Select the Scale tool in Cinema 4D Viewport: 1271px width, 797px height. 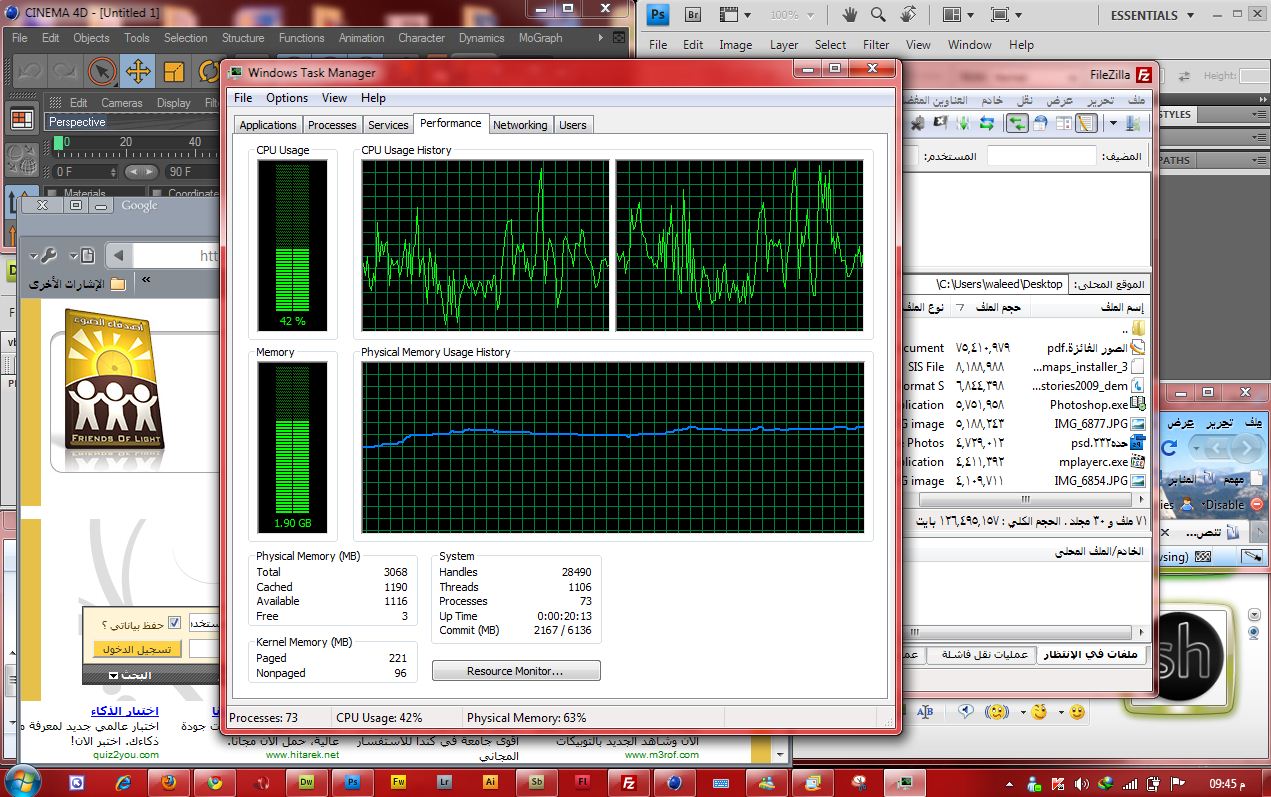(173, 71)
